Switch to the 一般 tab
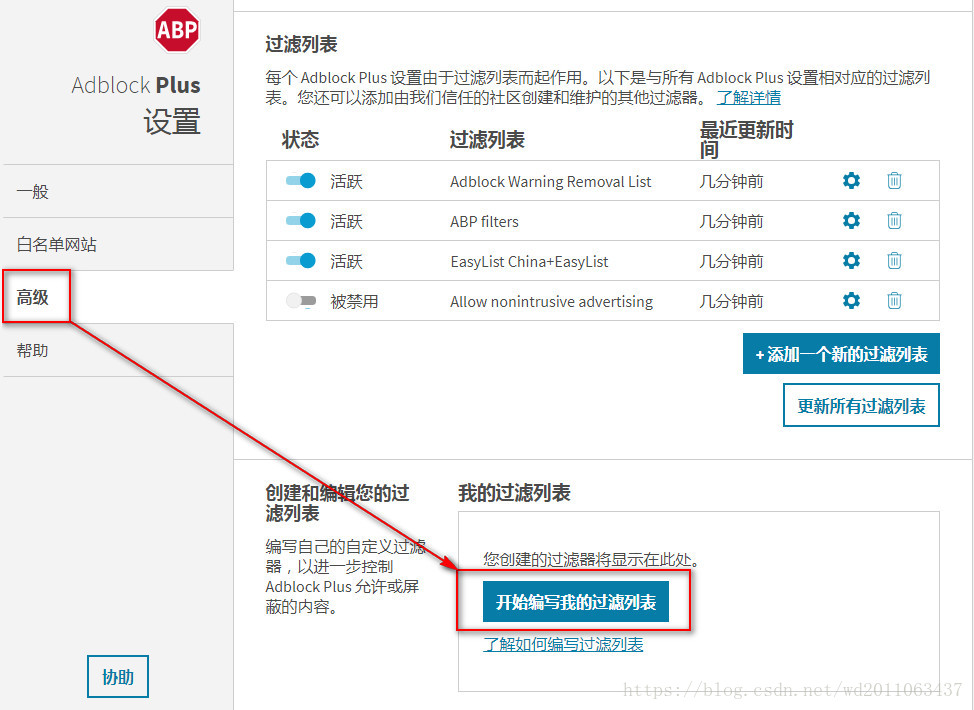 118,191
